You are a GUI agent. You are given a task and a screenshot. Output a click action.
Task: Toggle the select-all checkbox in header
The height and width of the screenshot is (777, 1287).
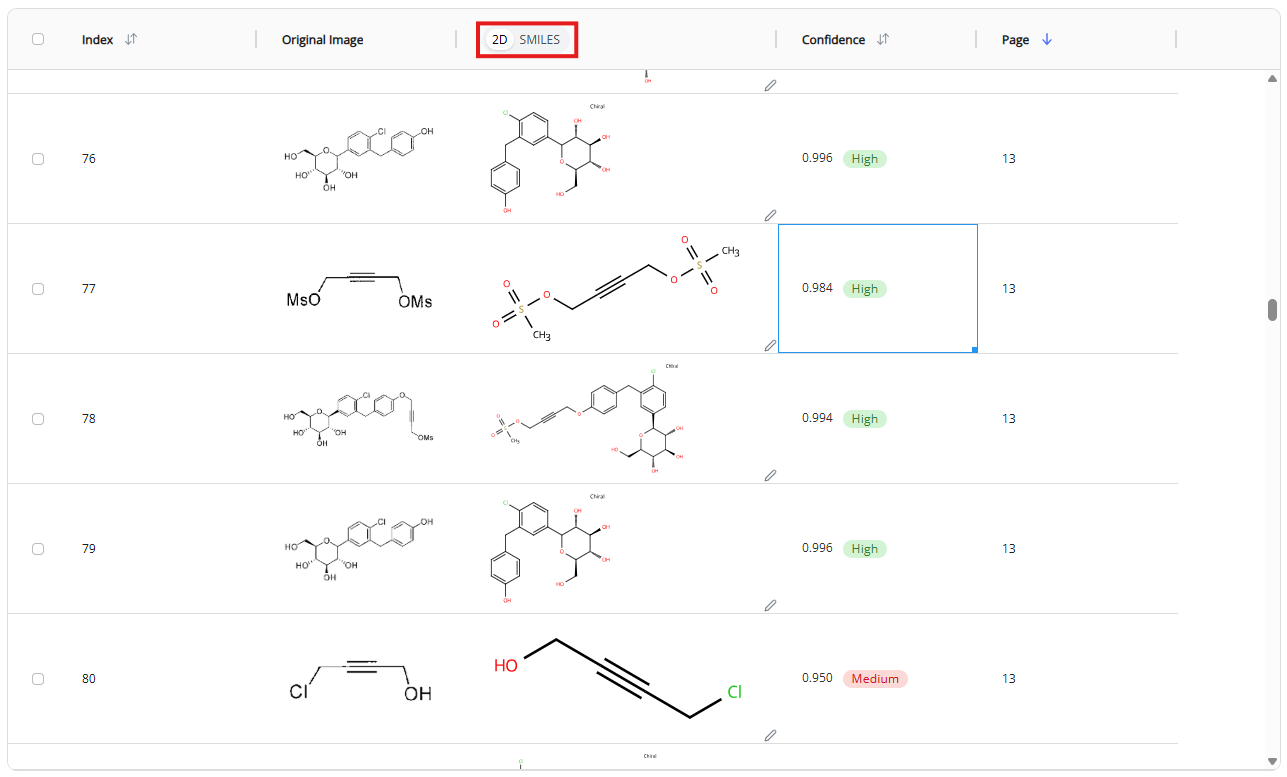tap(38, 39)
